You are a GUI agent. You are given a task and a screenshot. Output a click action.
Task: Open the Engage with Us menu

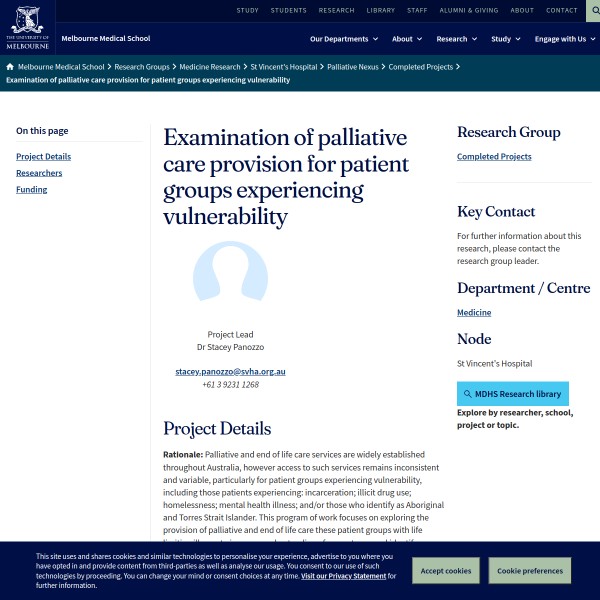(565, 39)
